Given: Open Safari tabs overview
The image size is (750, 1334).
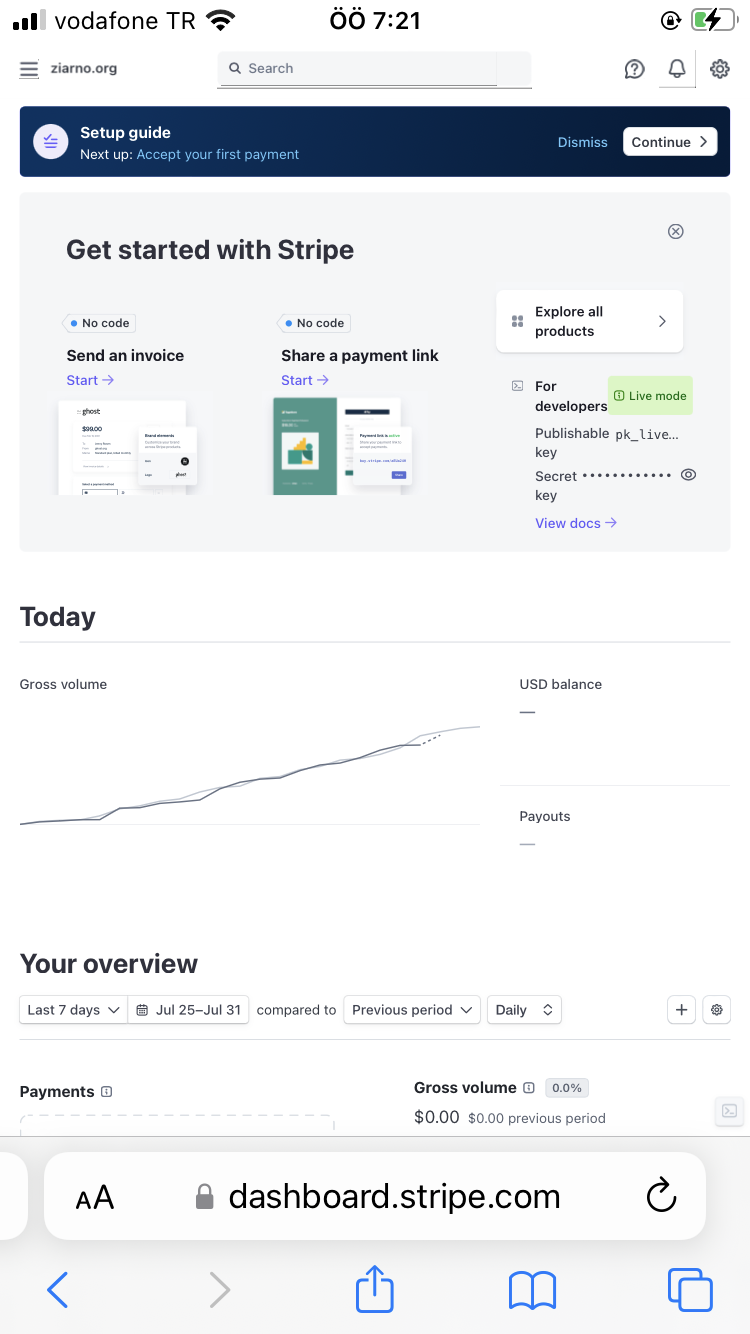Looking at the screenshot, I should pos(690,1290).
